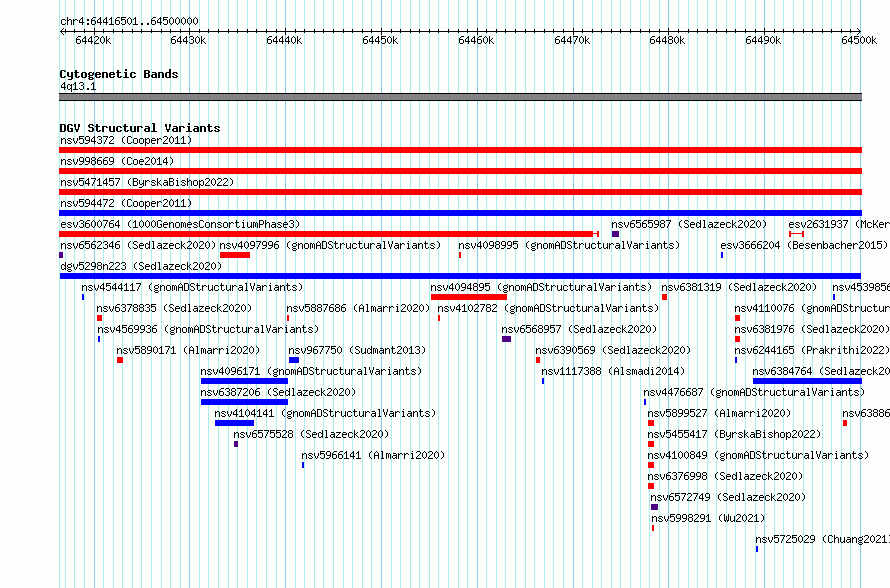
Task: Click nsv4098995 (gnomADStructuralVariants) label
Action: [569, 245]
